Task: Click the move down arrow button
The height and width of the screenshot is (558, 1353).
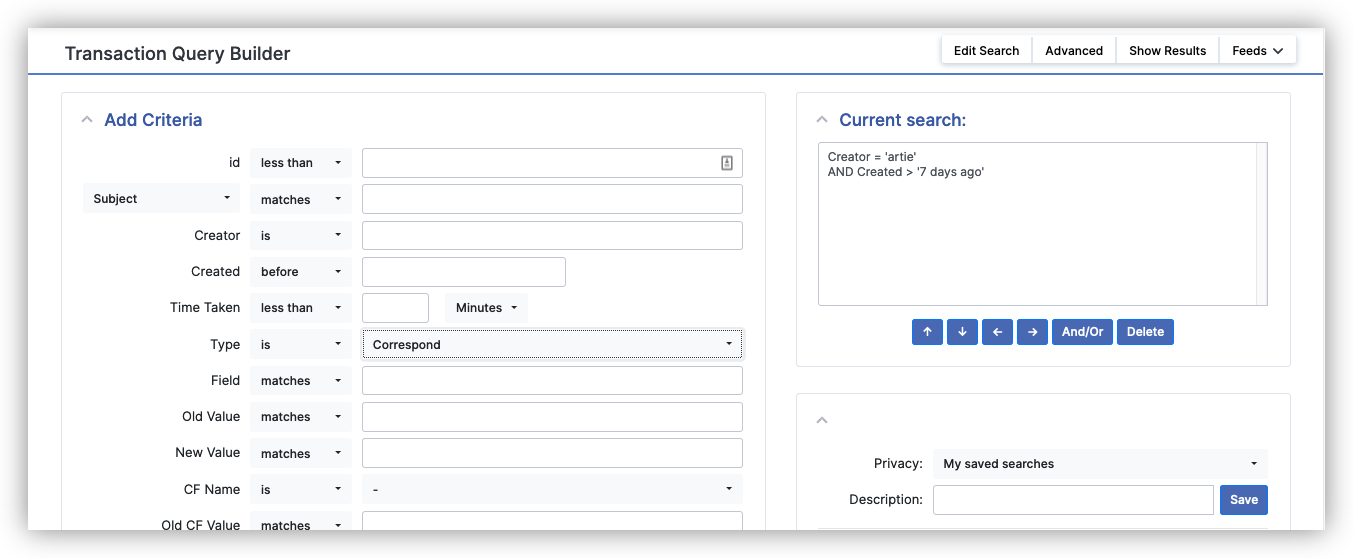Action: coord(962,332)
